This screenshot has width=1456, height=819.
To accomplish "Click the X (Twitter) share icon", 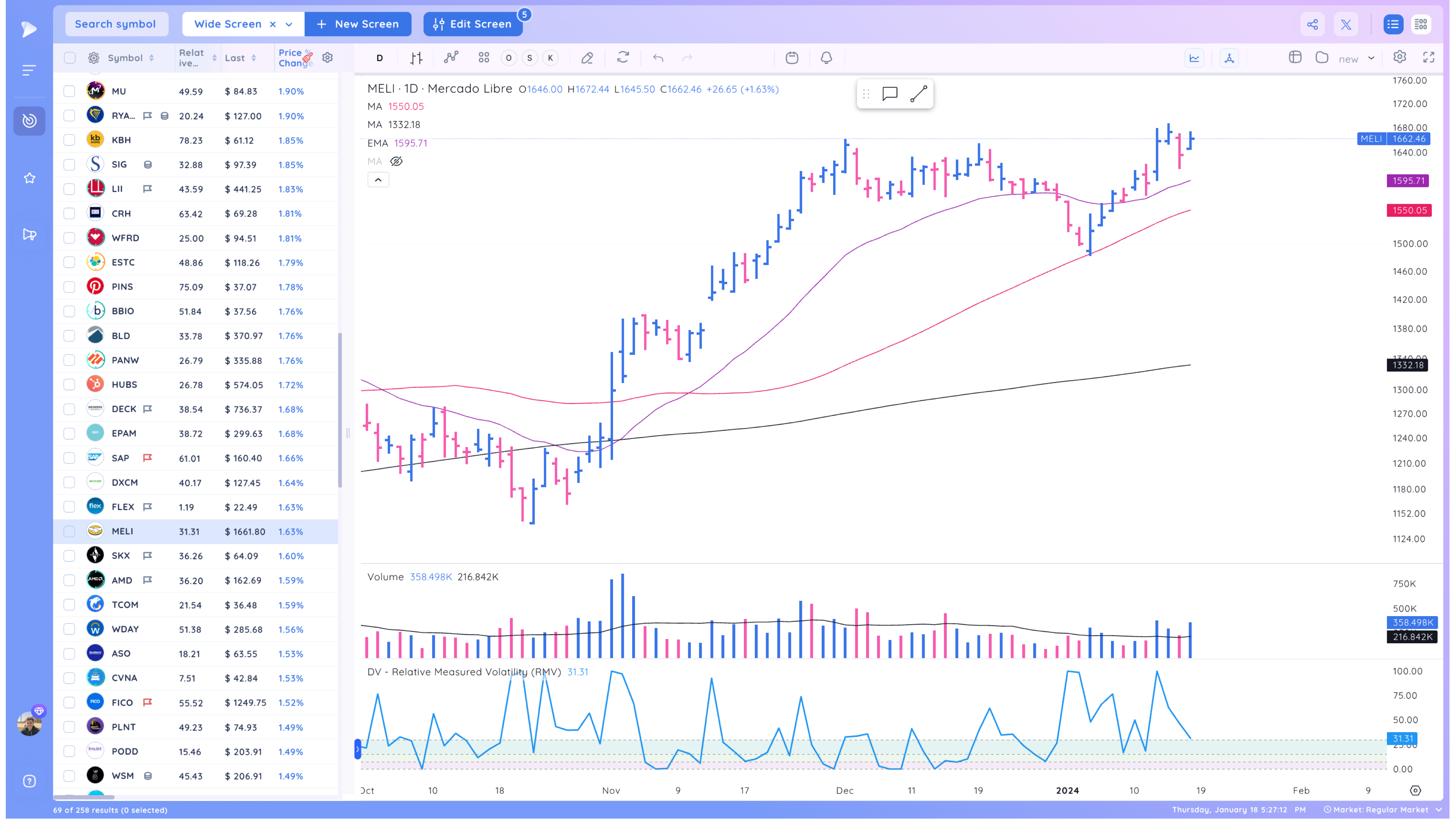I will (x=1346, y=24).
